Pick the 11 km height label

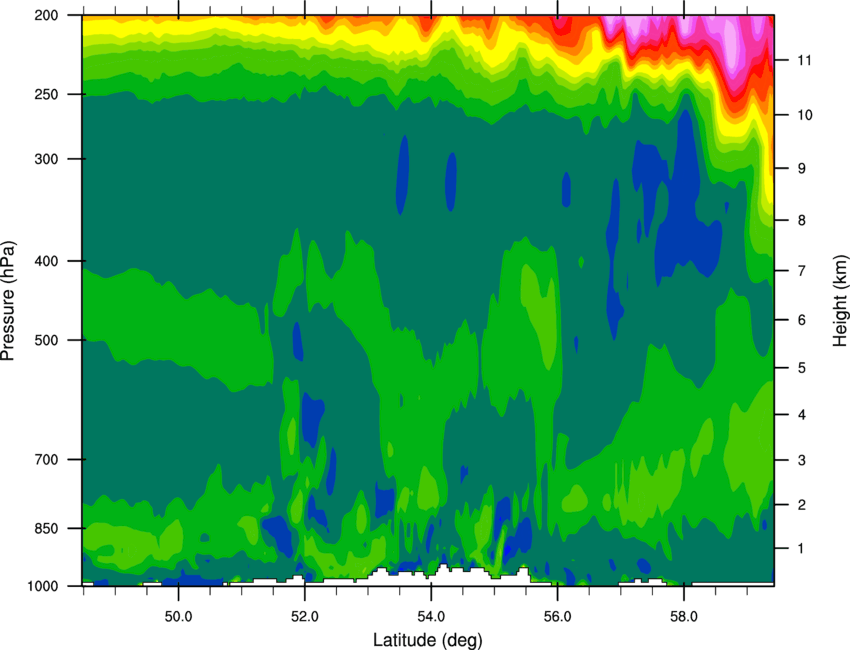coord(804,60)
